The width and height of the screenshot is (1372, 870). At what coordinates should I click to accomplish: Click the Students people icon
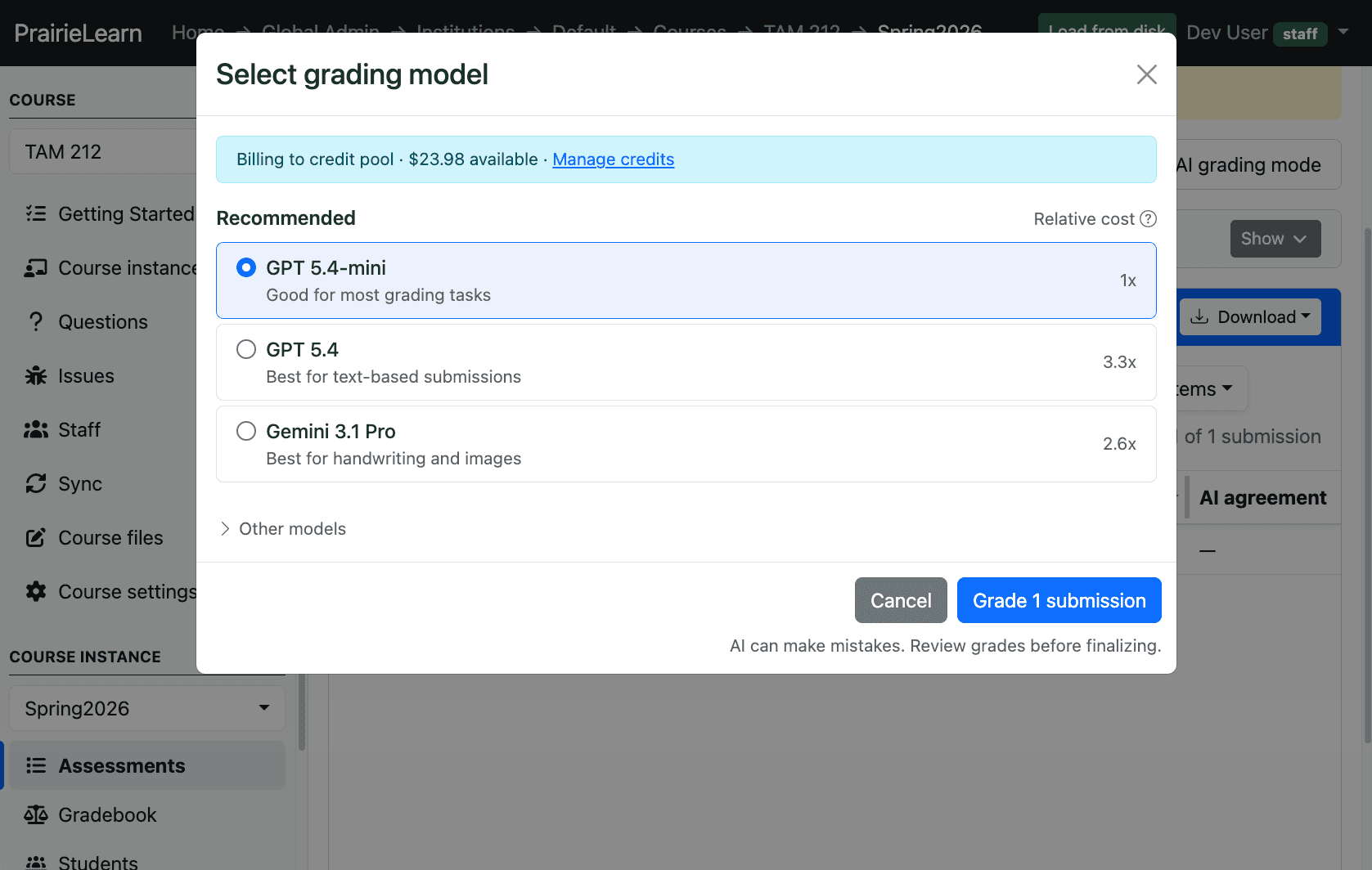point(36,863)
